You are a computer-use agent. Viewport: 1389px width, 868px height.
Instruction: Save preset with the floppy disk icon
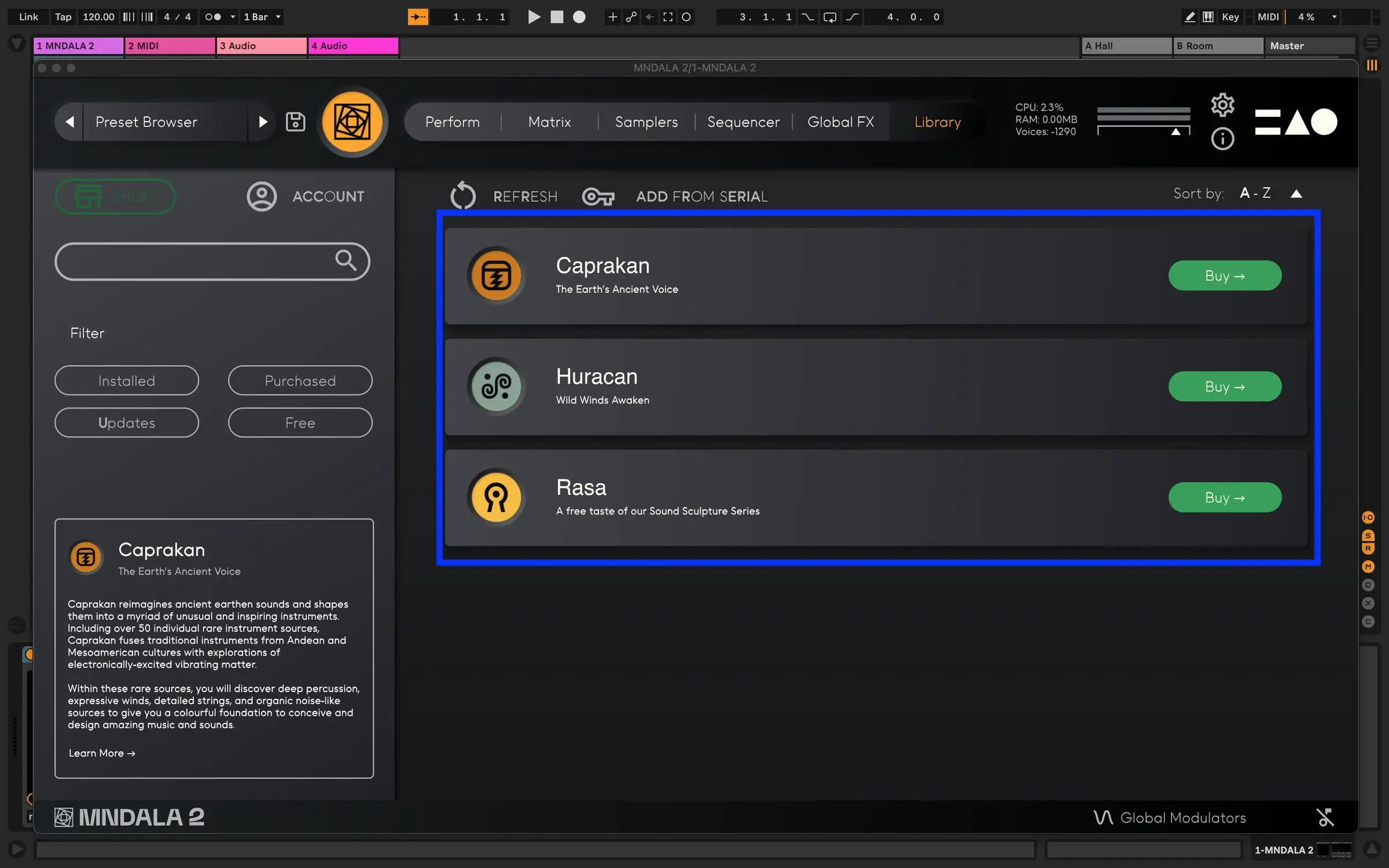[x=295, y=122]
